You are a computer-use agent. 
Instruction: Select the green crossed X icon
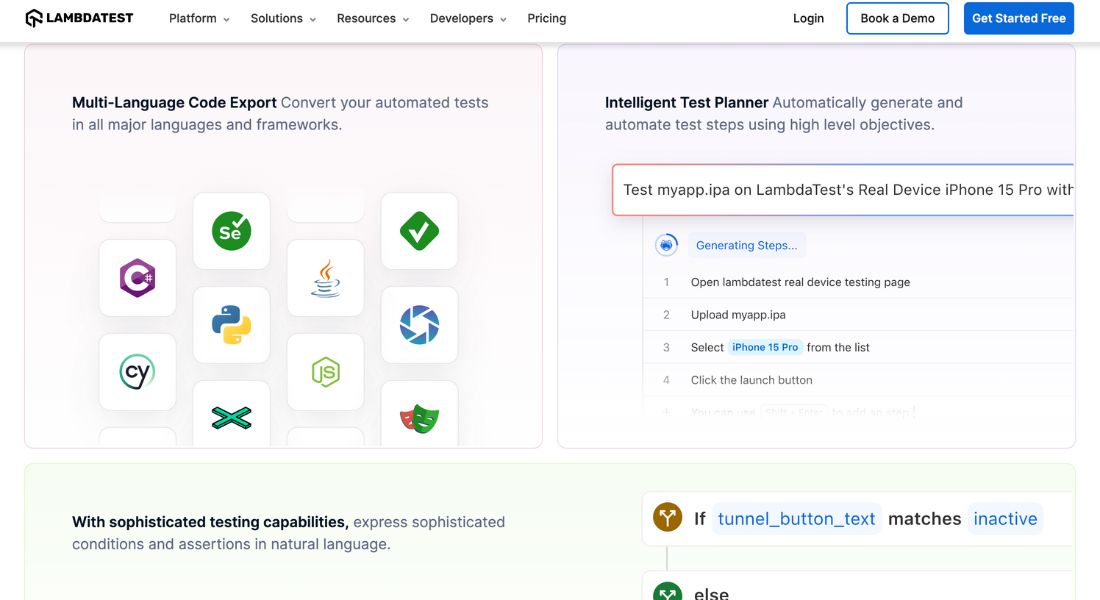click(232, 418)
